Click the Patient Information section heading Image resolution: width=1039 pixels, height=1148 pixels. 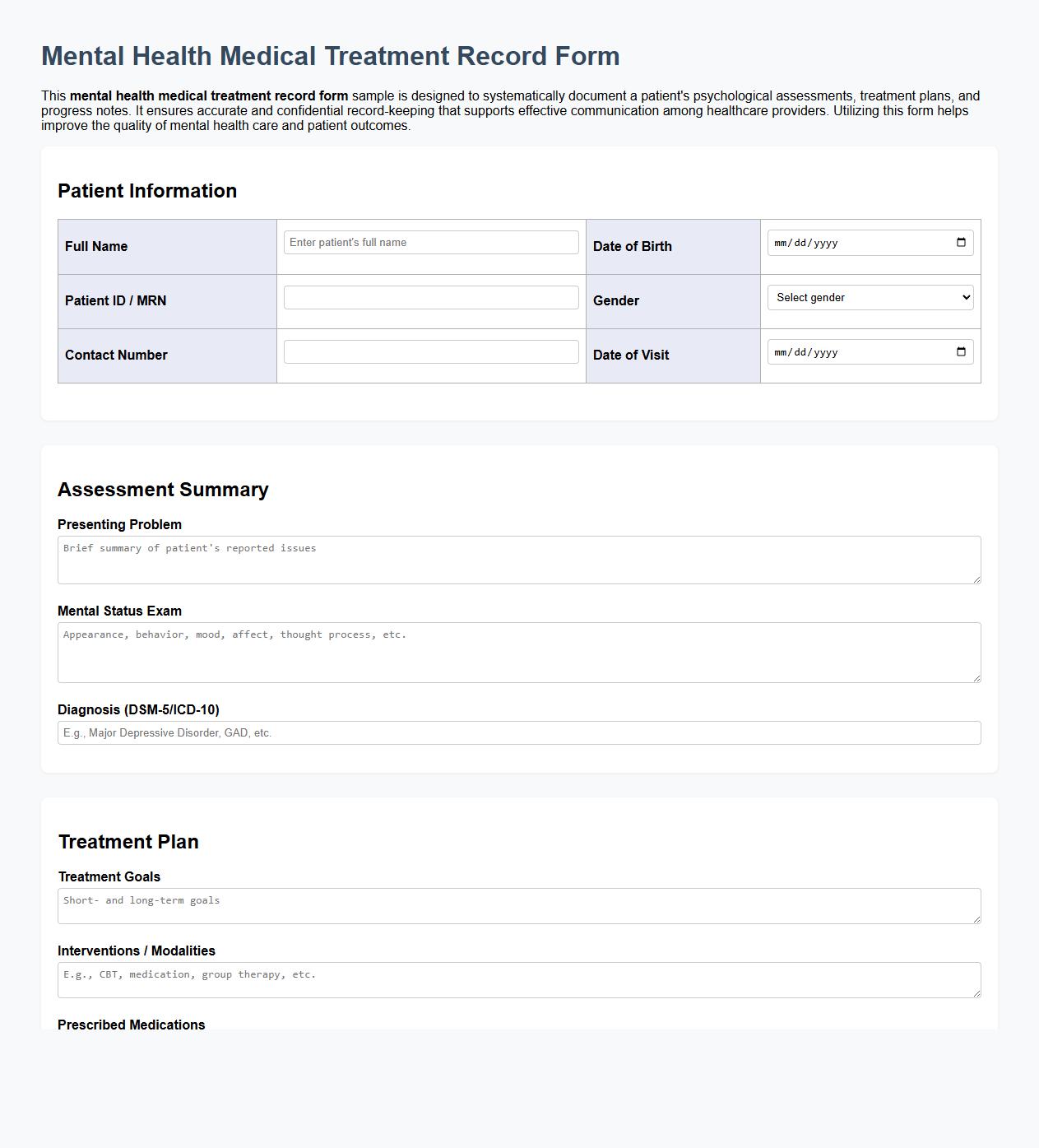[147, 190]
